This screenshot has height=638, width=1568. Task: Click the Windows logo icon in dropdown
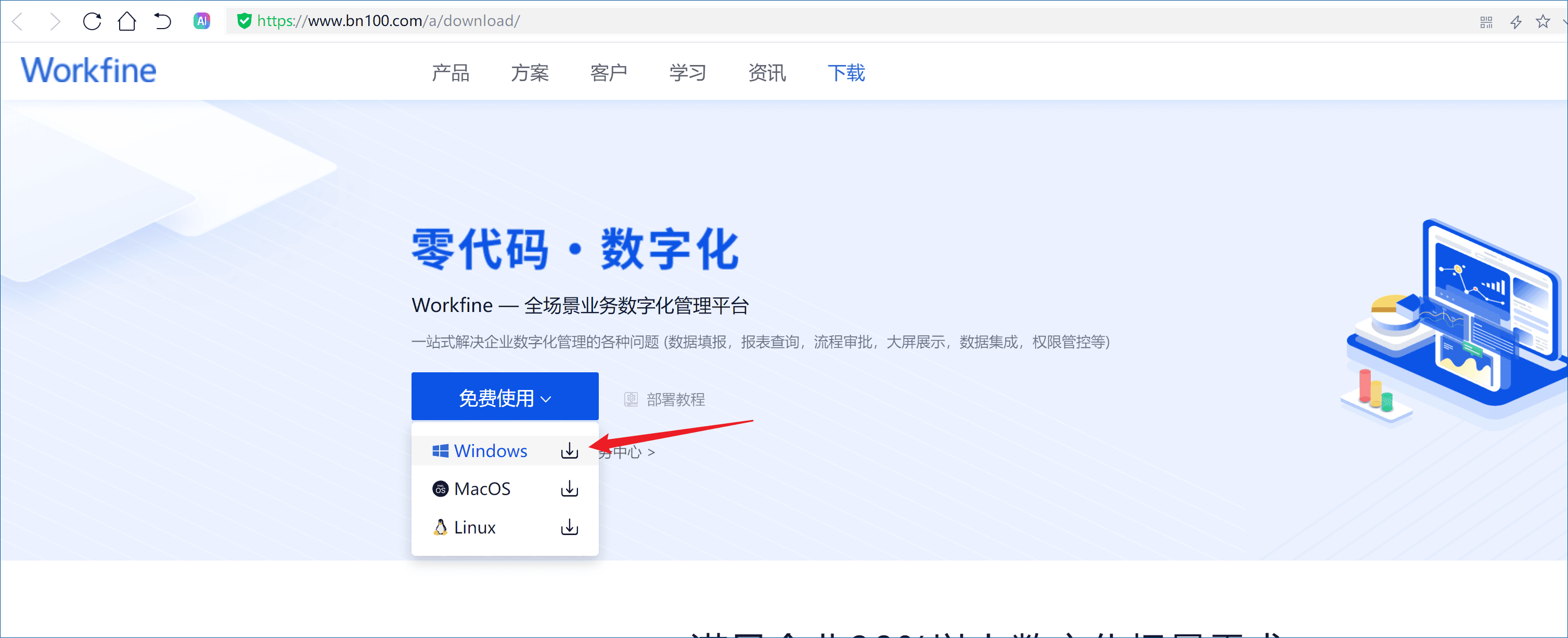pyautogui.click(x=440, y=451)
